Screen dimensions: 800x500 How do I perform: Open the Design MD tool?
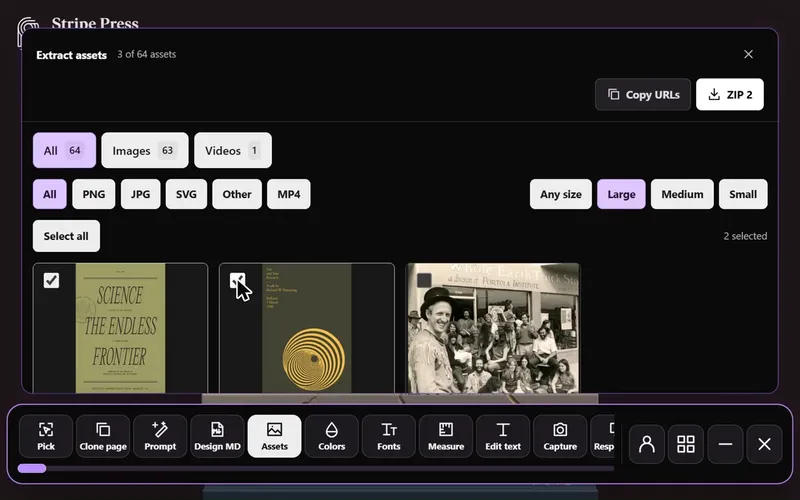click(x=217, y=436)
